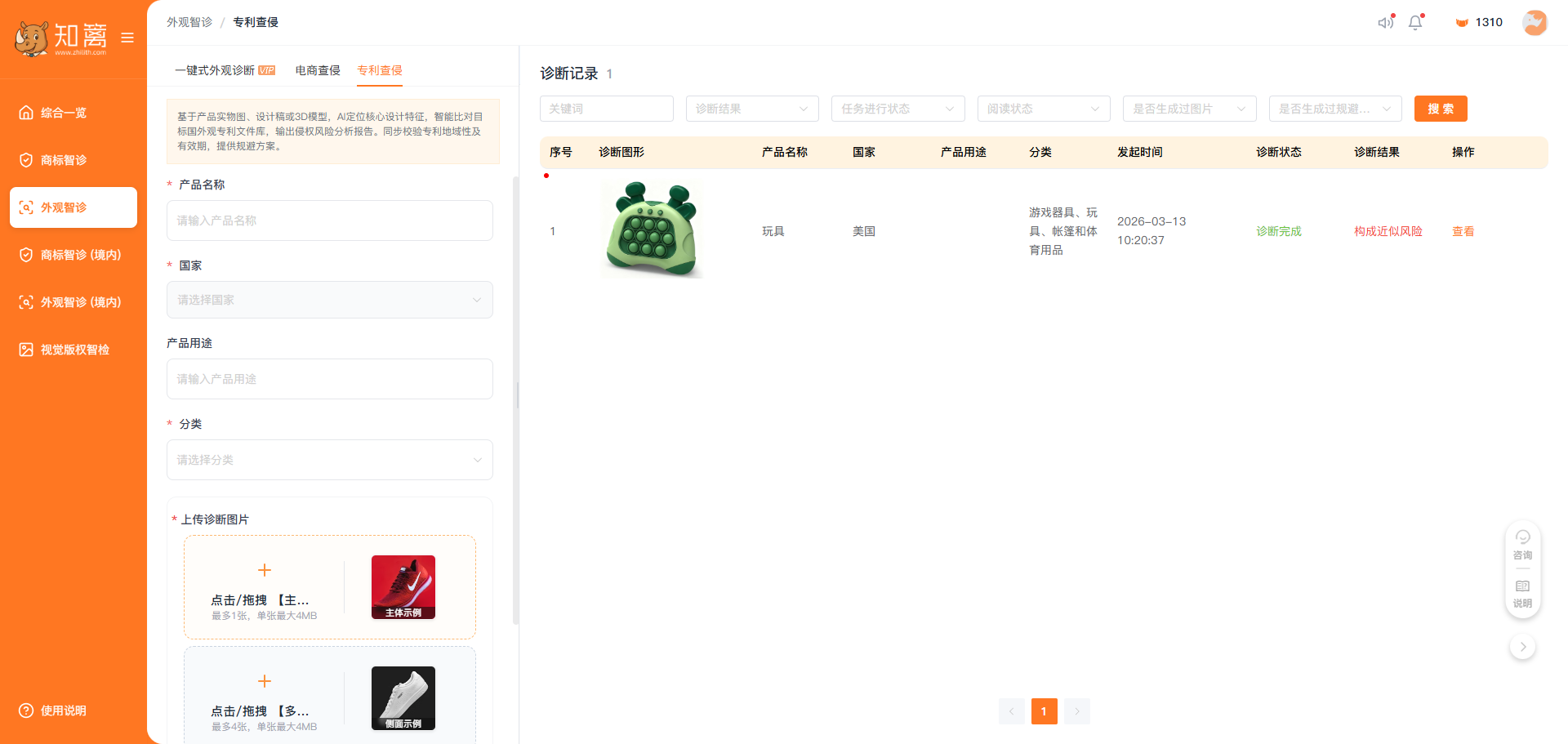Select the 外观智诊 menu item
The image size is (1568, 744).
(x=73, y=207)
